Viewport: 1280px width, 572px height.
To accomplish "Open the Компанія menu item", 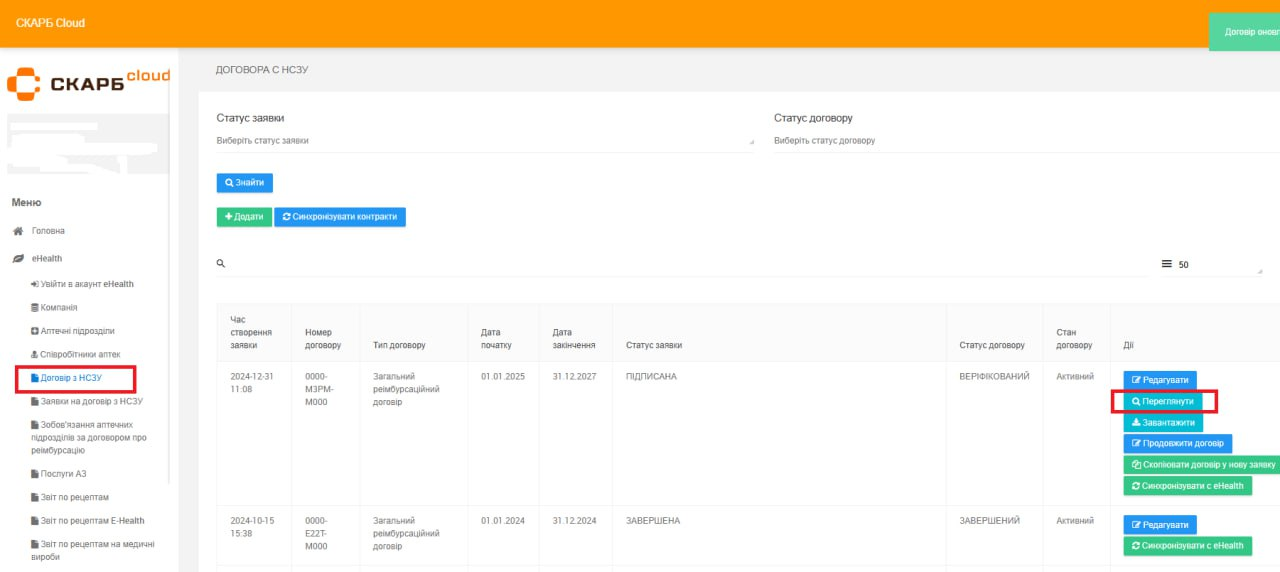I will coord(58,308).
